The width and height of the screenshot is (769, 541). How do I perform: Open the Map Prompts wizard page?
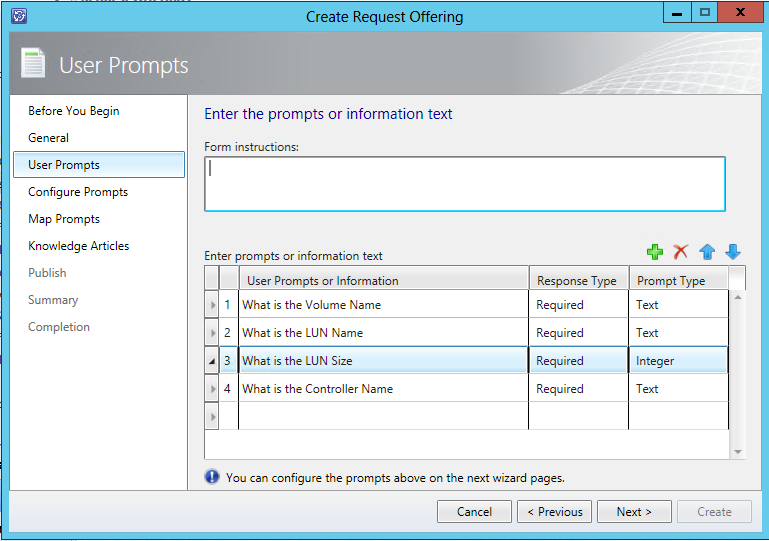(64, 219)
